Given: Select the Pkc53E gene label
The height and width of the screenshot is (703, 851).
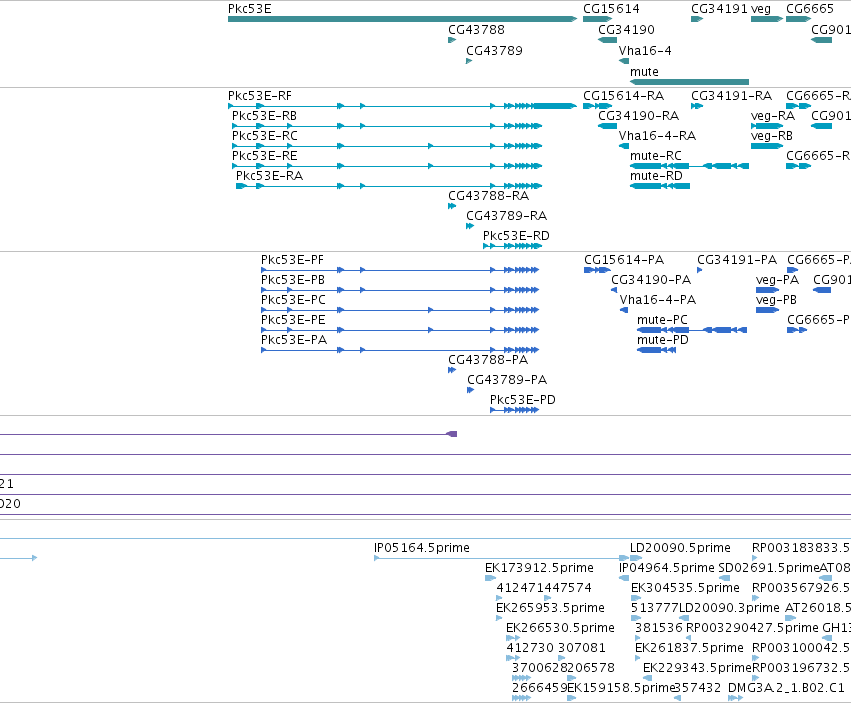Looking at the screenshot, I should [250, 9].
